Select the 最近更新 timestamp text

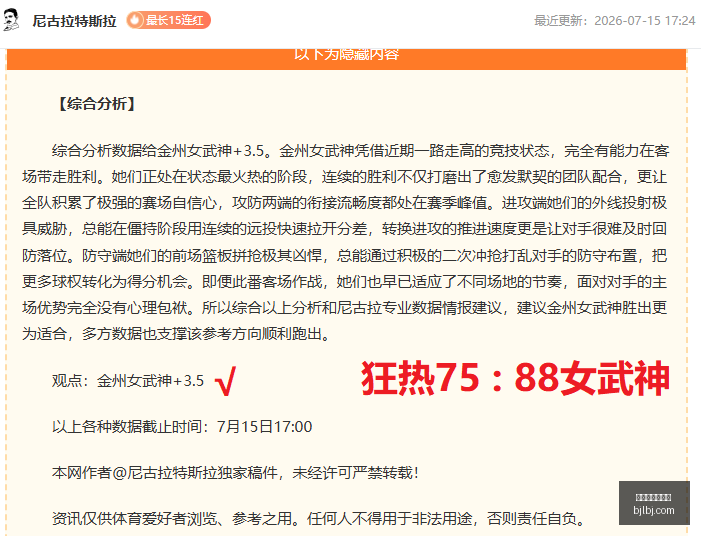[615, 21]
